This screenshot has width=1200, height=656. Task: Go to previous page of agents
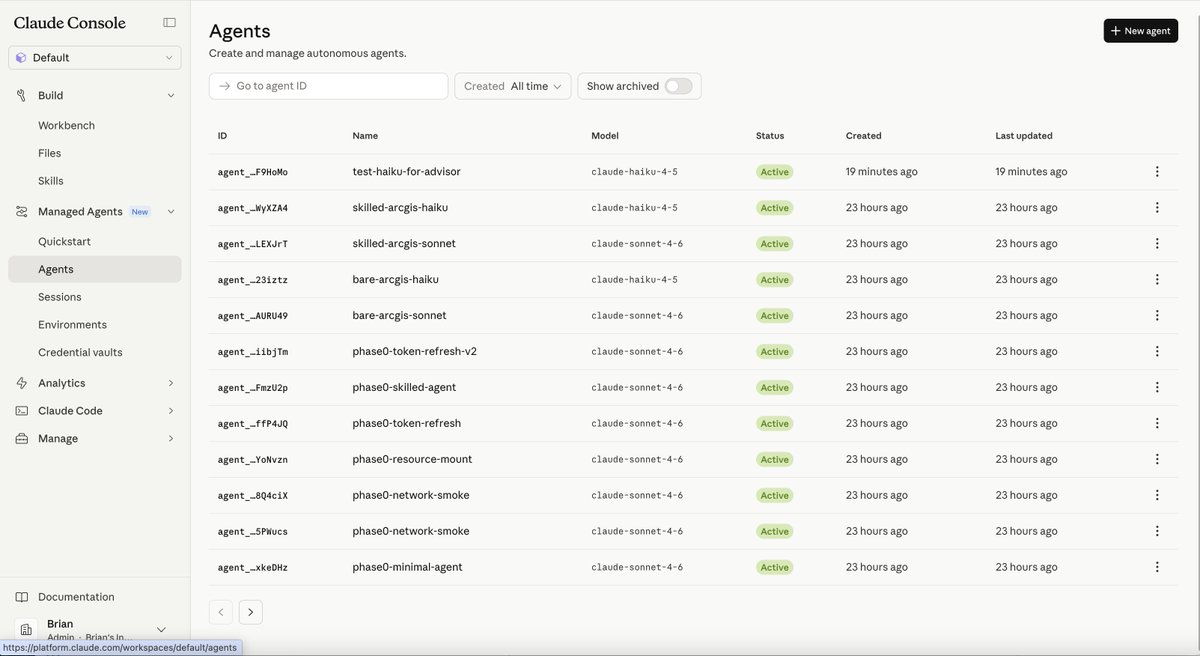click(221, 611)
